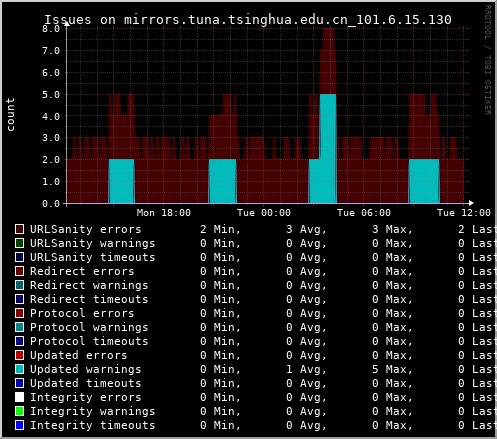Click the 'Updated timeouts' legend label

86,383
